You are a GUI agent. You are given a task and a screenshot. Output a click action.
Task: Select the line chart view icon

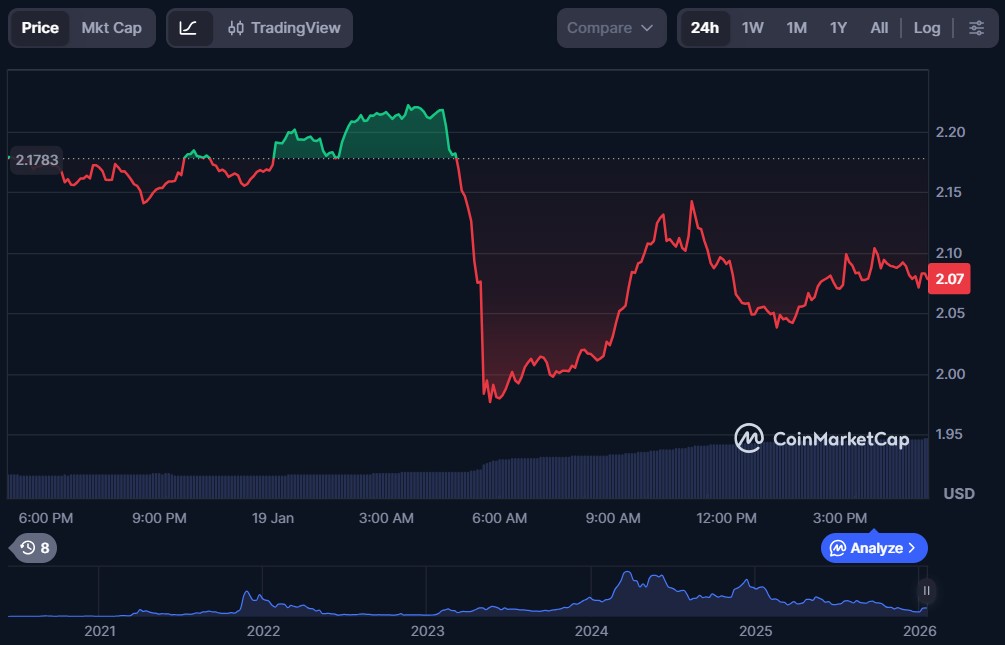(188, 28)
